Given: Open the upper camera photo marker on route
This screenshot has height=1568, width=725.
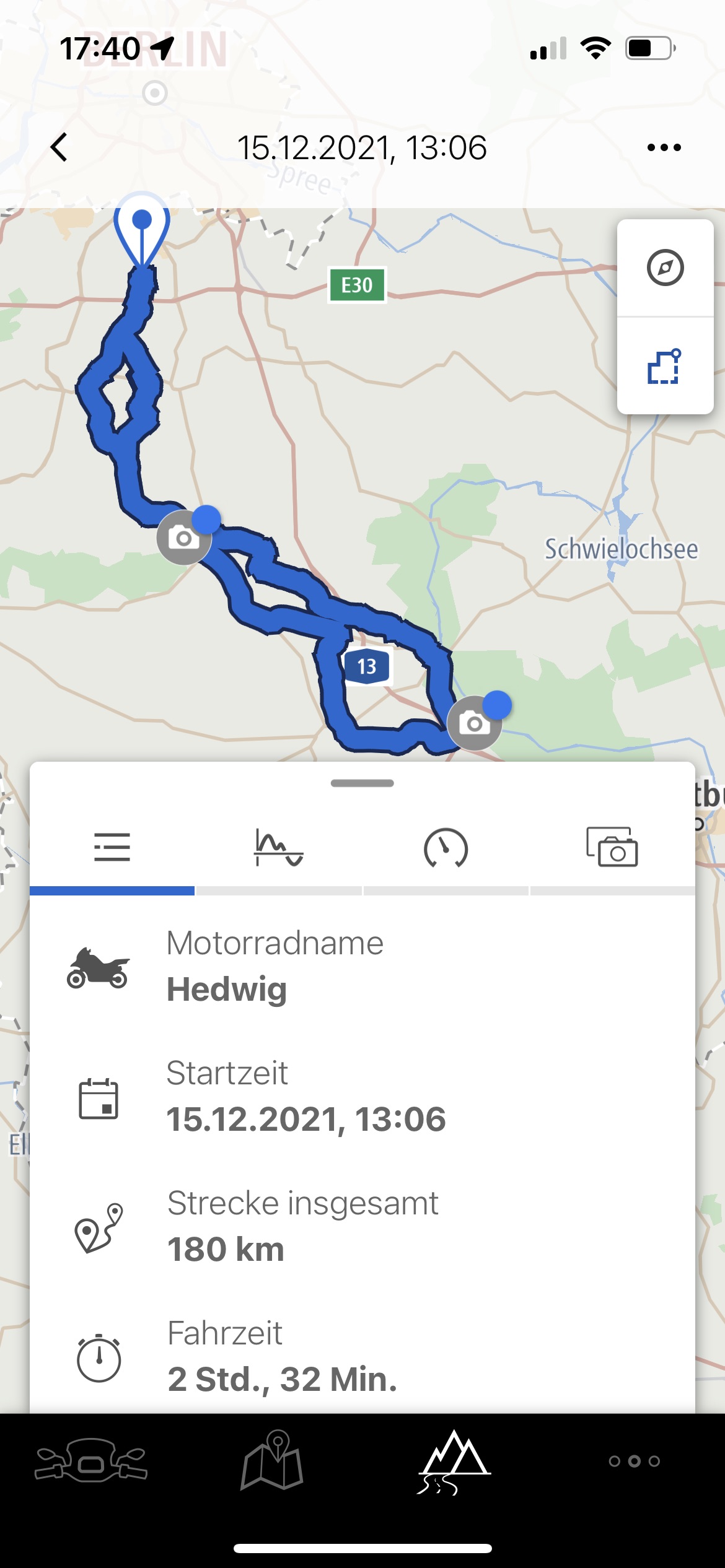Looking at the screenshot, I should click(x=185, y=537).
